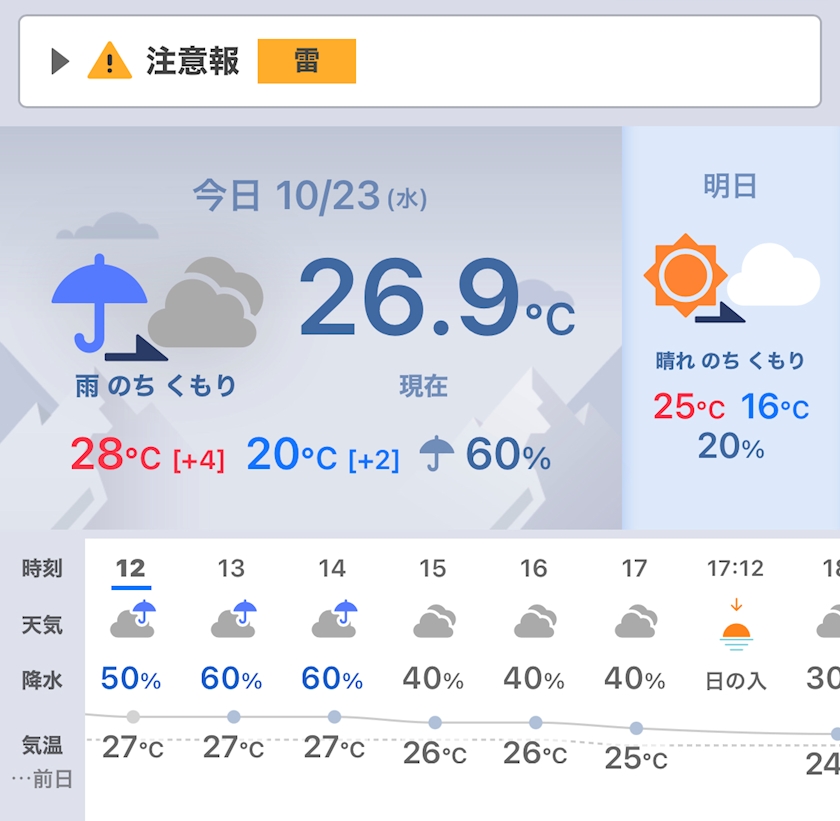Select the 今日 10/23 date heading
Viewport: 840px width, 821px height.
point(310,195)
